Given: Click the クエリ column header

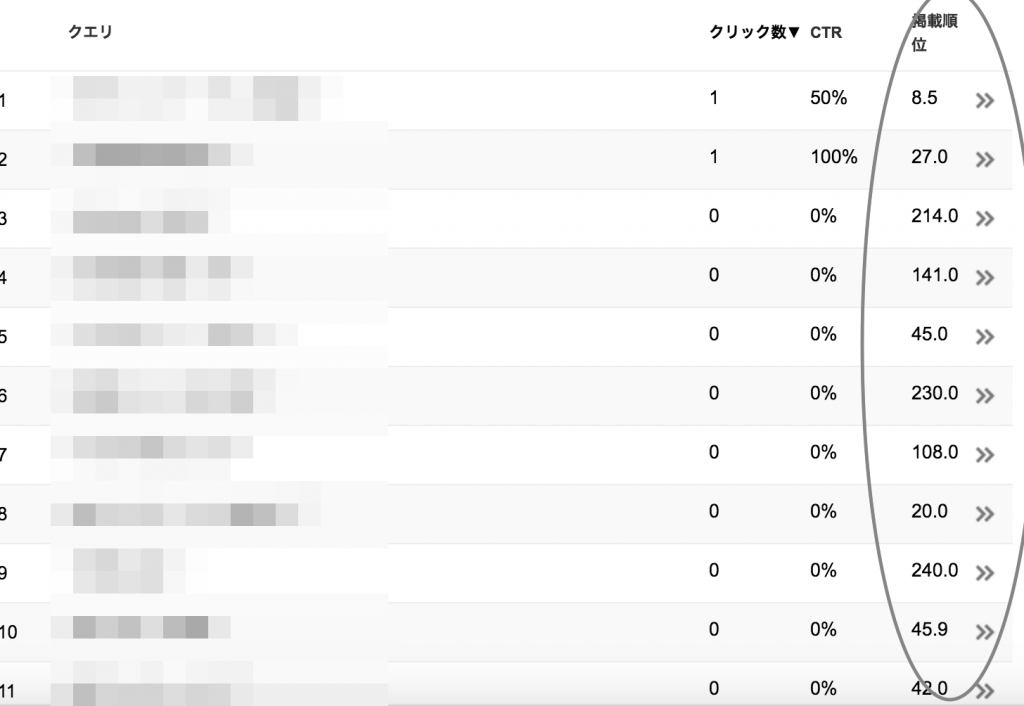Looking at the screenshot, I should 90,33.
